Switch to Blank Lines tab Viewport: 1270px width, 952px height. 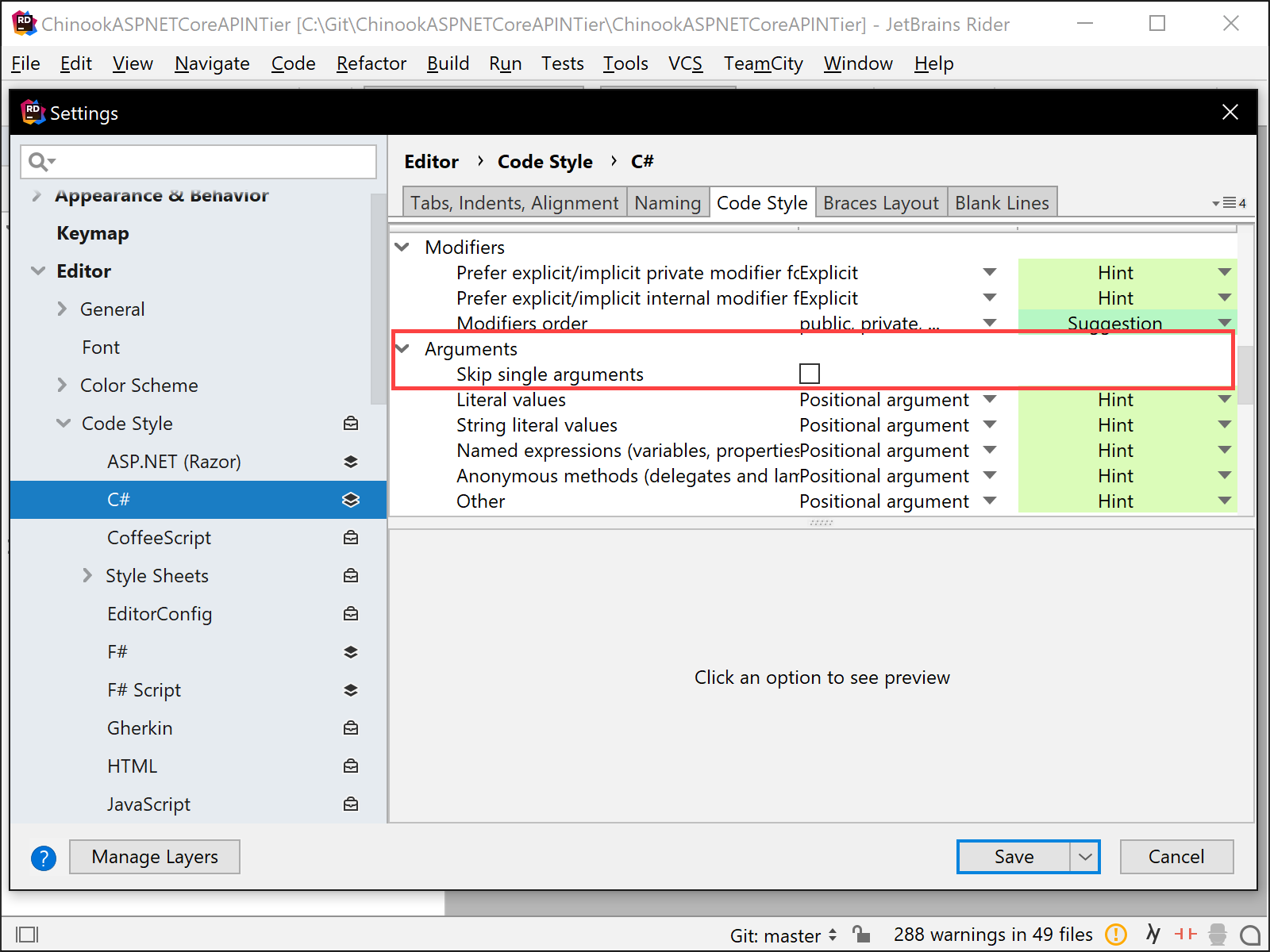pos(1002,203)
